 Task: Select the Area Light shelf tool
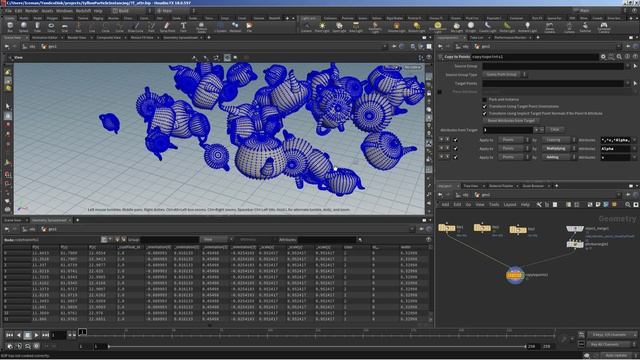pyautogui.click(x=356, y=27)
